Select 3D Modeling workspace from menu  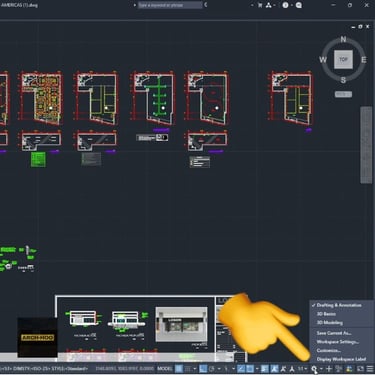click(x=330, y=323)
